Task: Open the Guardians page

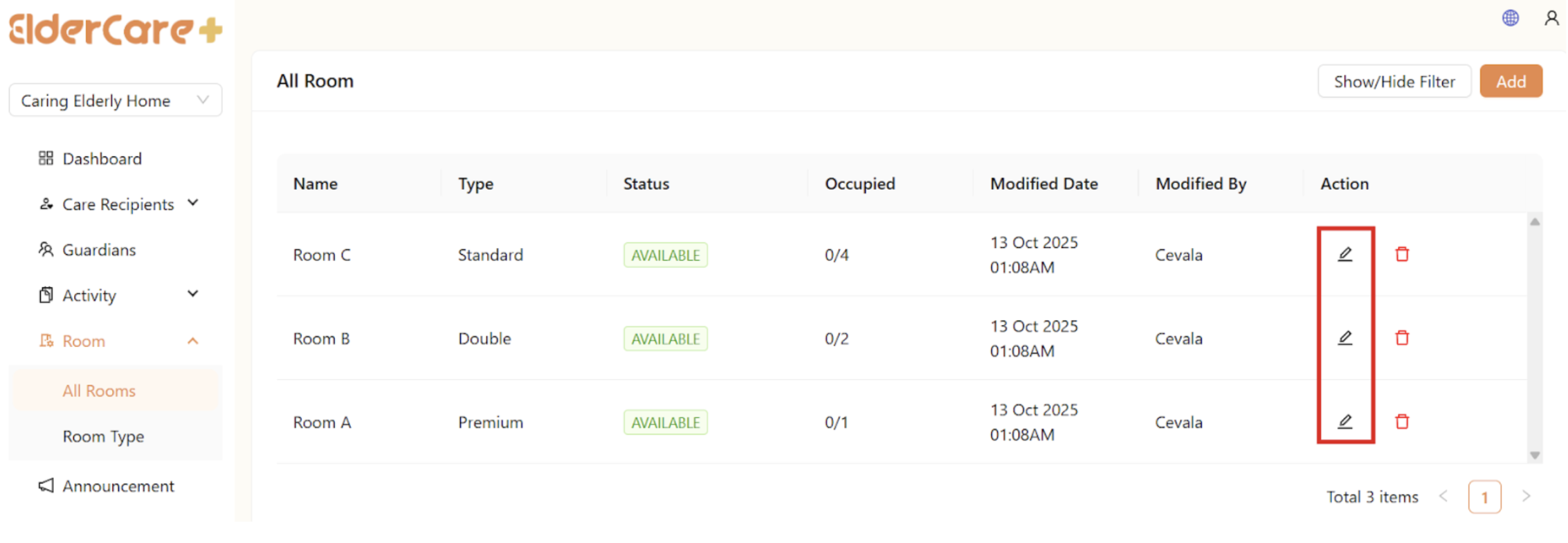Action: pos(99,250)
